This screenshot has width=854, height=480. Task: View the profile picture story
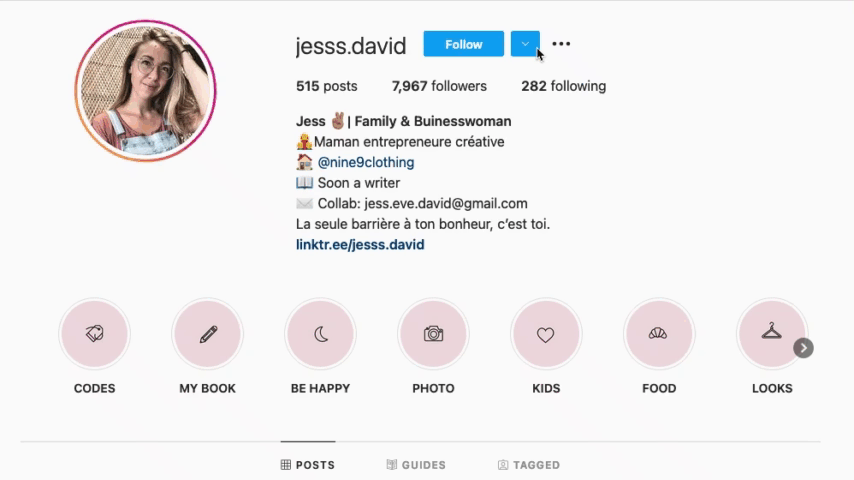[x=145, y=91]
